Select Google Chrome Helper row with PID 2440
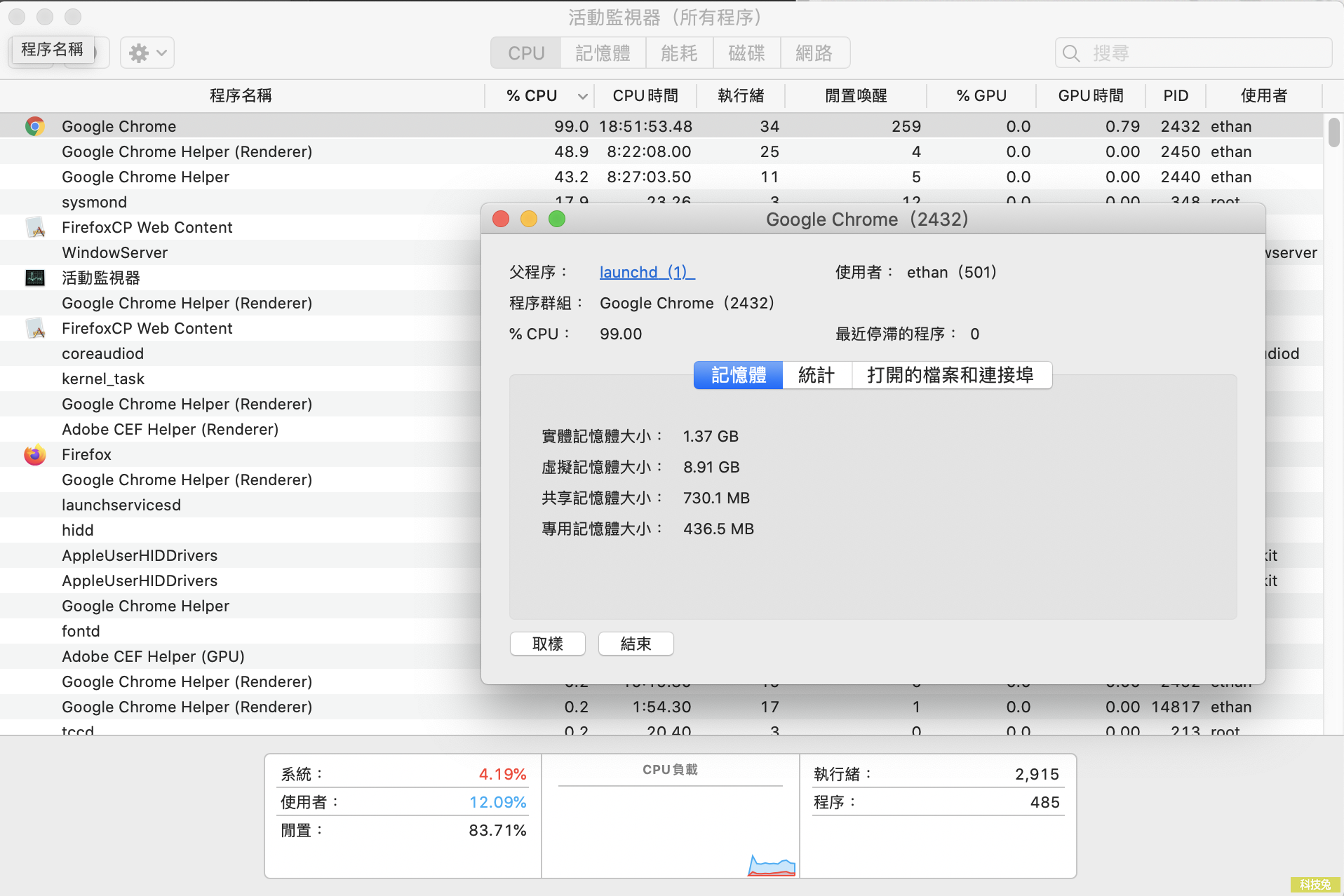The image size is (1344, 896). (661, 177)
